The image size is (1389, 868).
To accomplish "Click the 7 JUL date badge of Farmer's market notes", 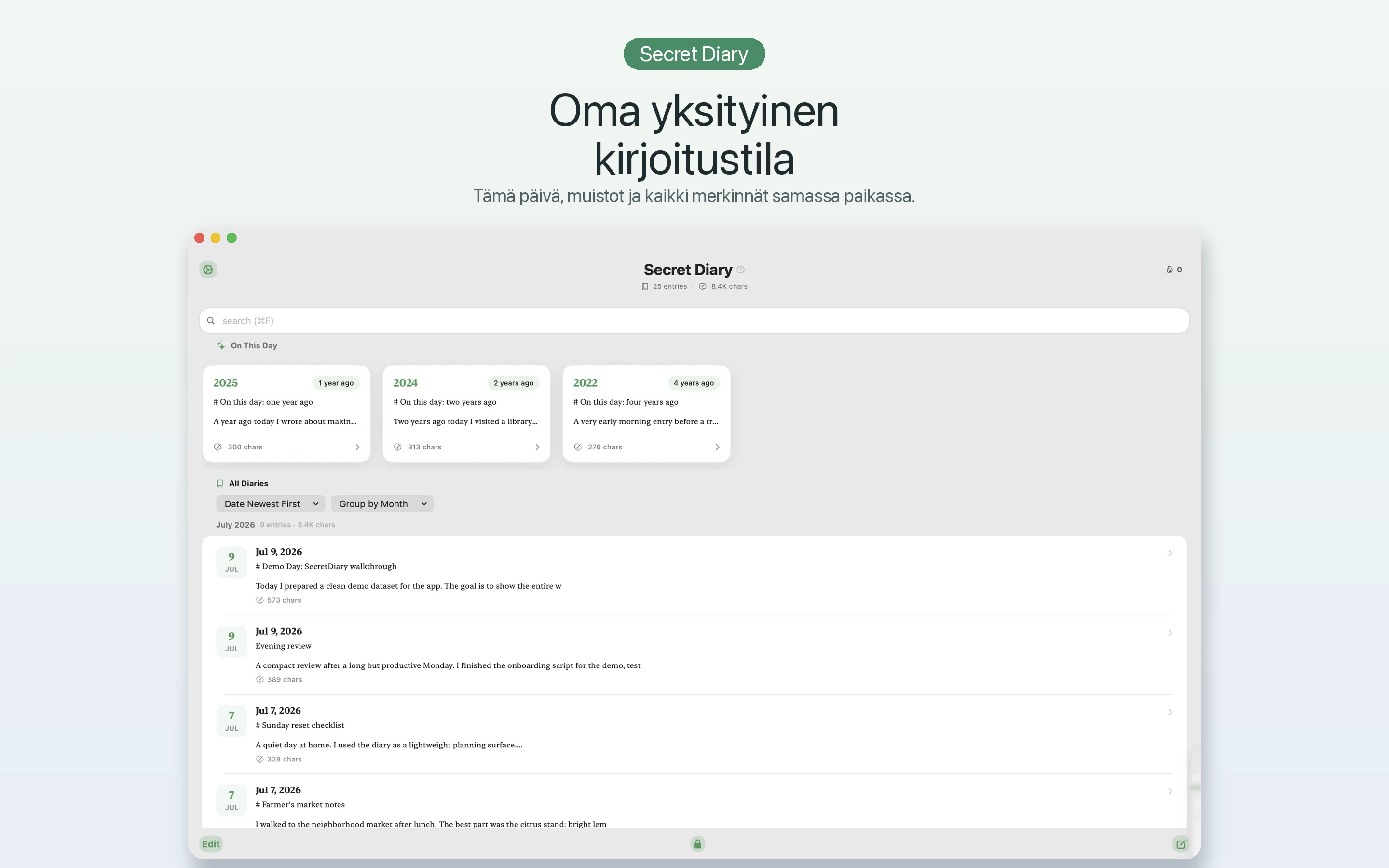I will [x=231, y=800].
